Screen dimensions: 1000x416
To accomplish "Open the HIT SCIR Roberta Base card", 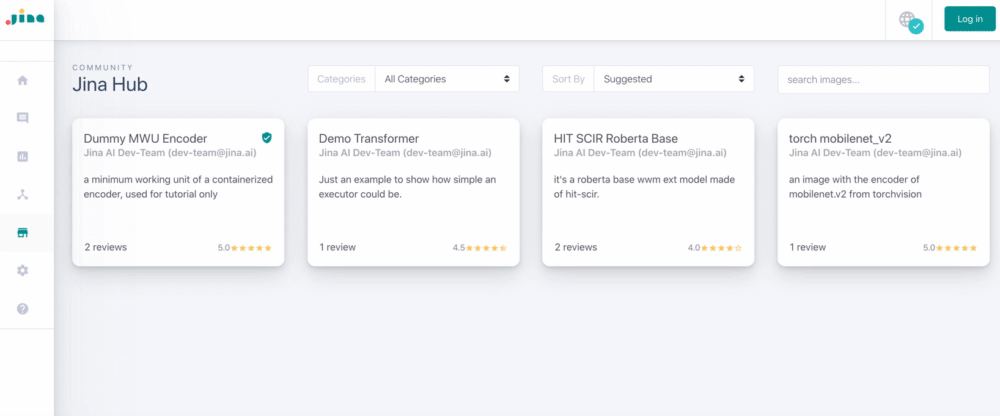I will click(648, 192).
